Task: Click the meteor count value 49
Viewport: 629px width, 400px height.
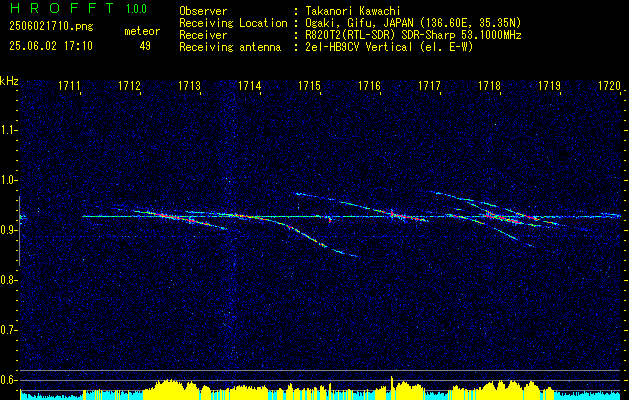Action: pyautogui.click(x=145, y=46)
